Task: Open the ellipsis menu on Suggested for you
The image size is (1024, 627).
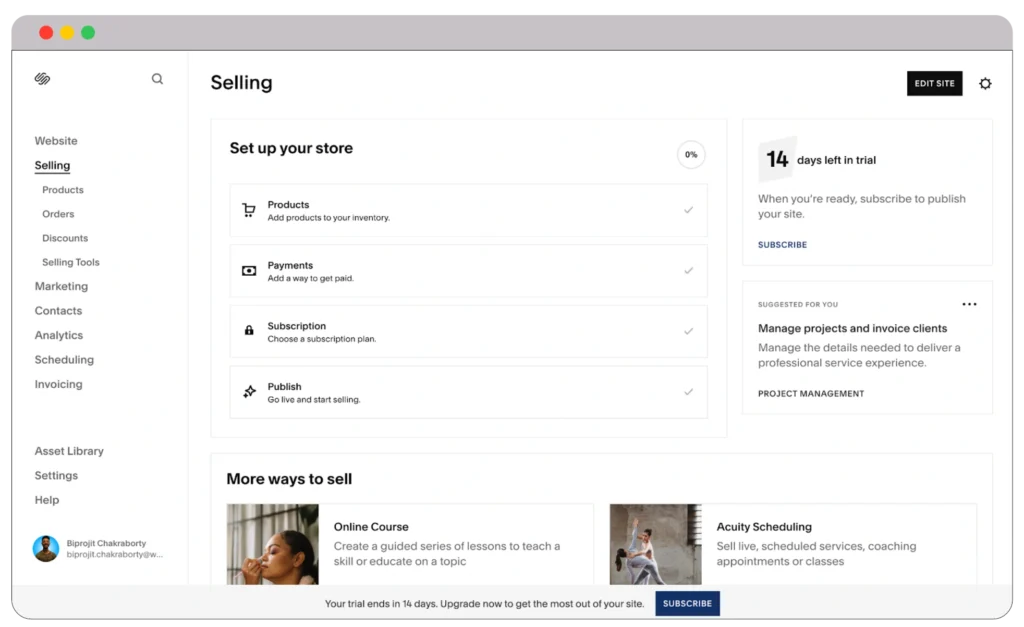Action: (x=969, y=304)
